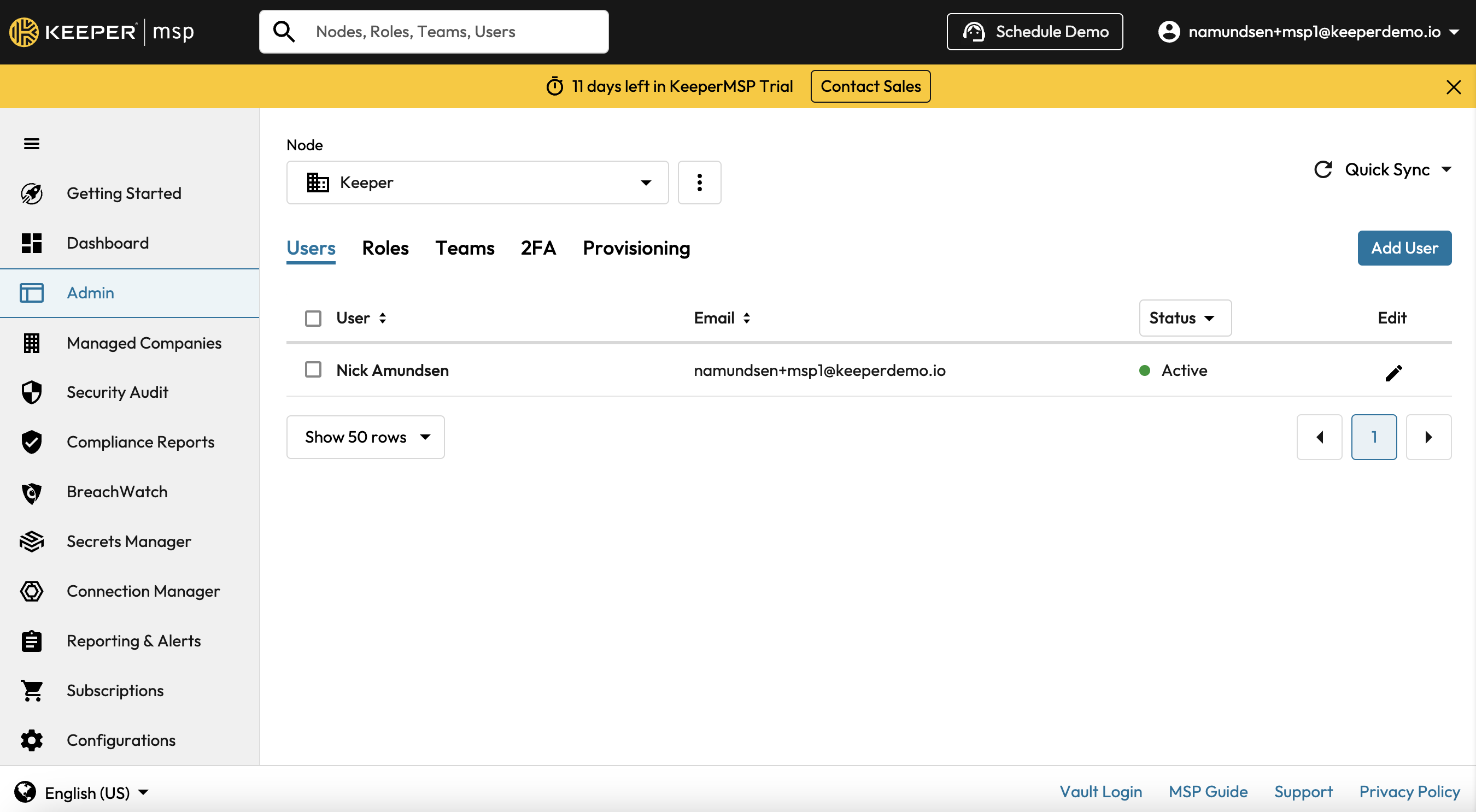The width and height of the screenshot is (1476, 812).
Task: Open the Vault Login link
Action: (1100, 792)
